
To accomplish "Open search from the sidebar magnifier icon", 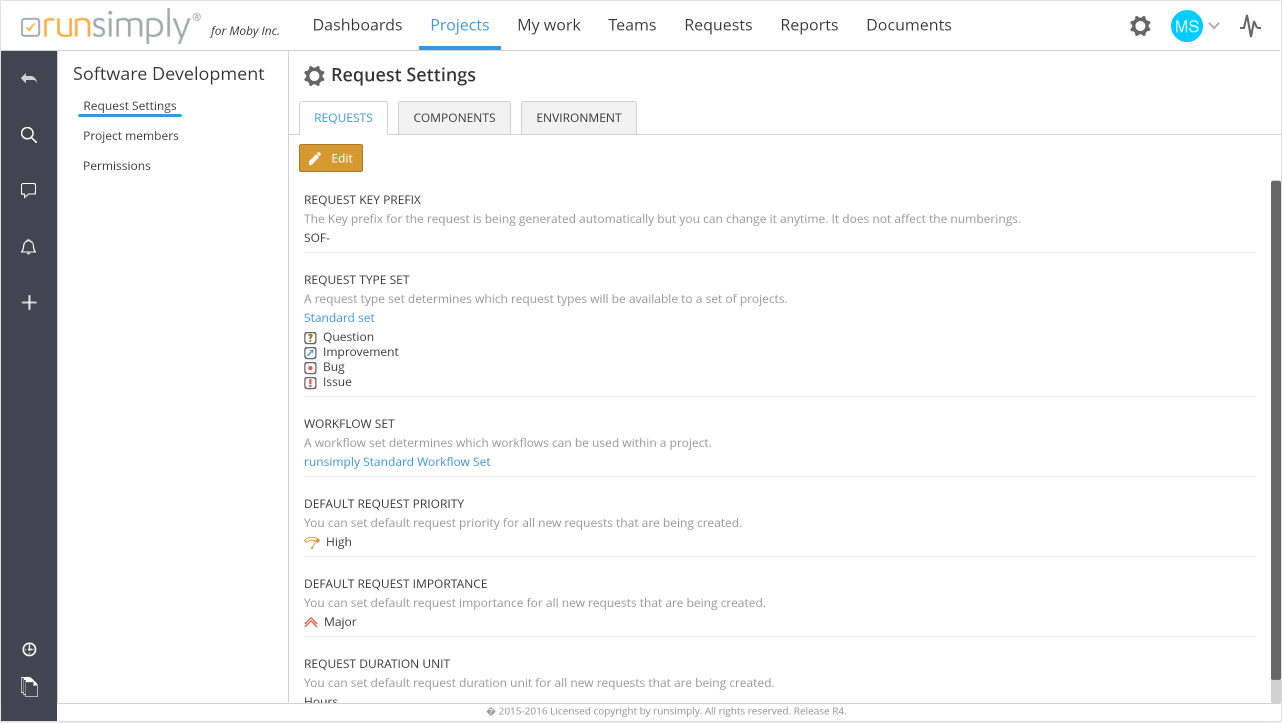I will click(x=29, y=135).
